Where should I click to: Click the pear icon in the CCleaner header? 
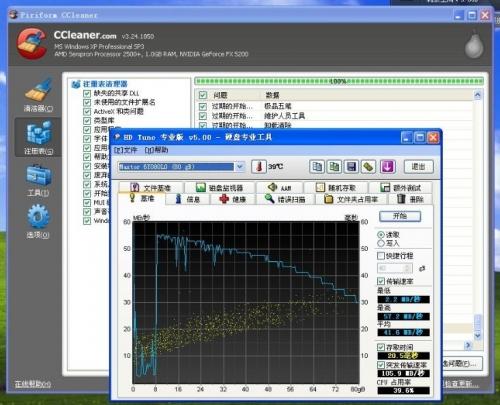click(474, 45)
